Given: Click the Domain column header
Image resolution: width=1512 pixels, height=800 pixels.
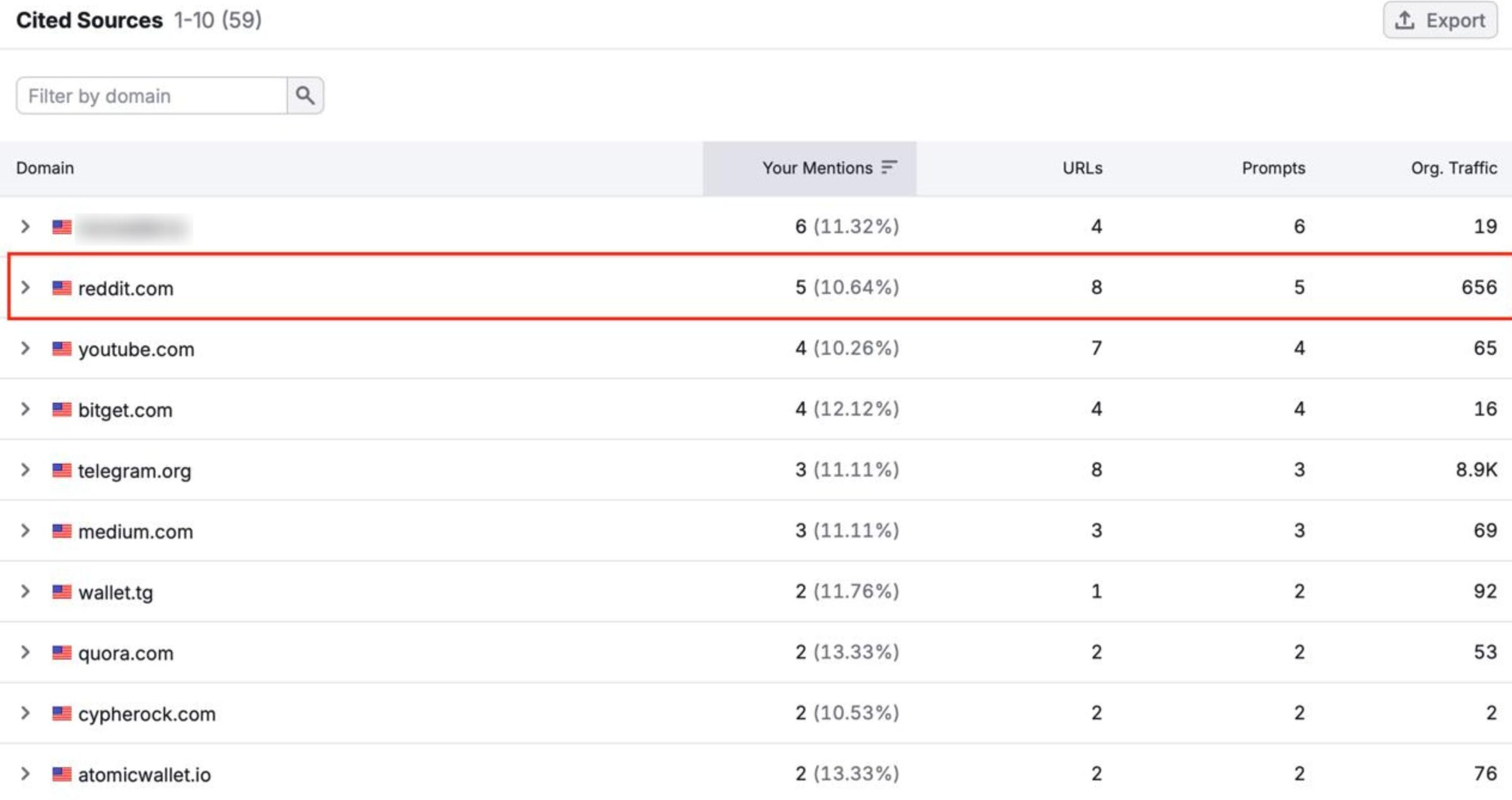Looking at the screenshot, I should tap(45, 168).
